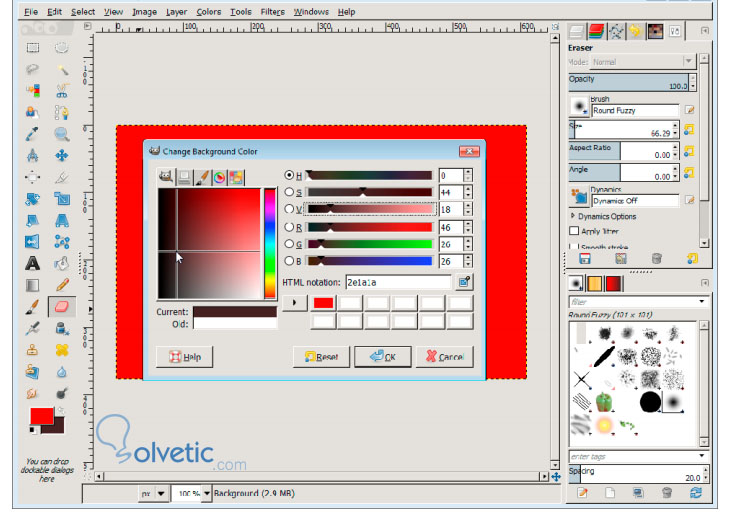Image resolution: width=740 pixels, height=519 pixels.
Task: Select the Color Picker eyedropper tool
Action: (33, 134)
